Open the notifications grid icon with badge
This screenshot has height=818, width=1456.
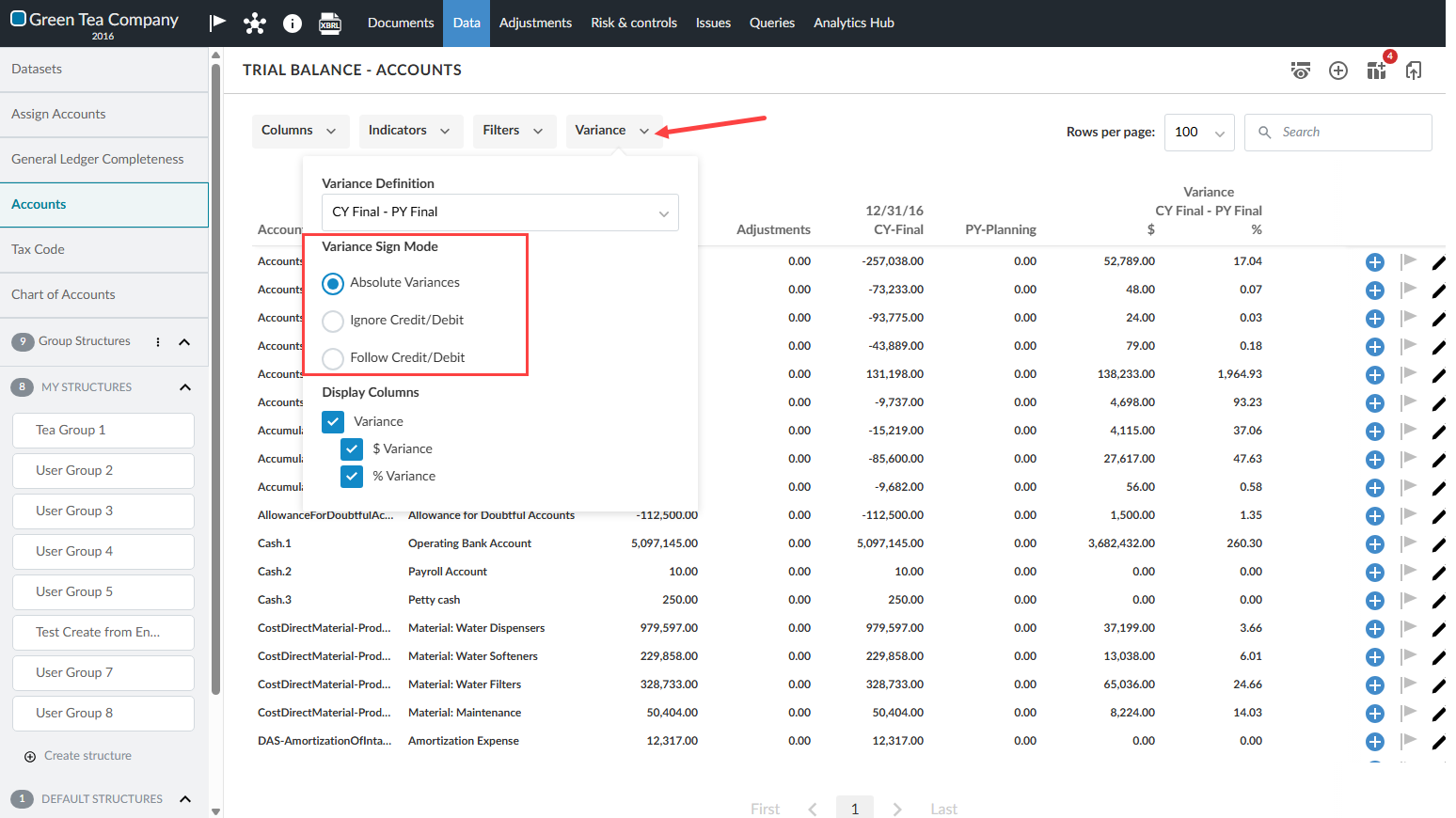[1377, 71]
